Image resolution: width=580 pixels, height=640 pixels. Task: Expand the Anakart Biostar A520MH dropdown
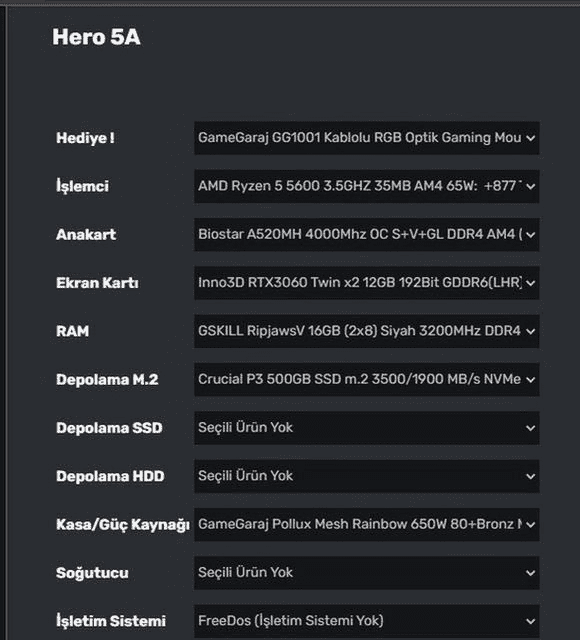(367, 235)
